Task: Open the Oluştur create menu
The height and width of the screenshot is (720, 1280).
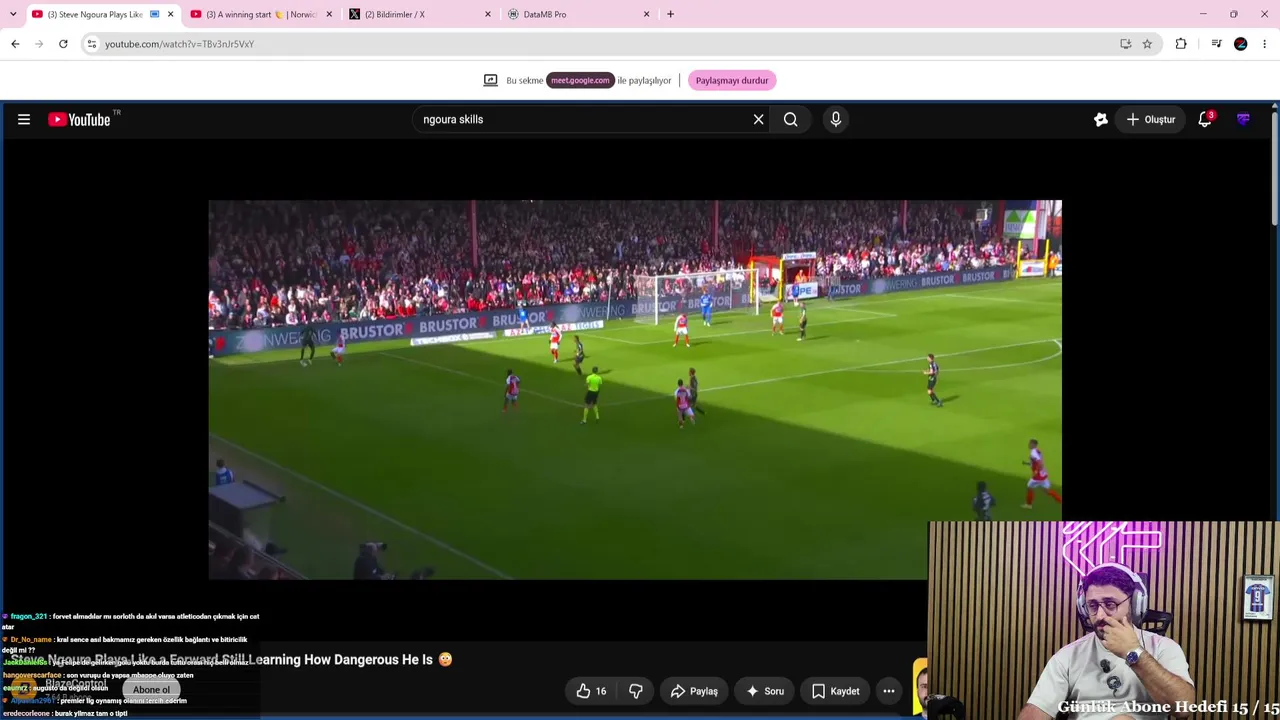Action: coord(1151,120)
